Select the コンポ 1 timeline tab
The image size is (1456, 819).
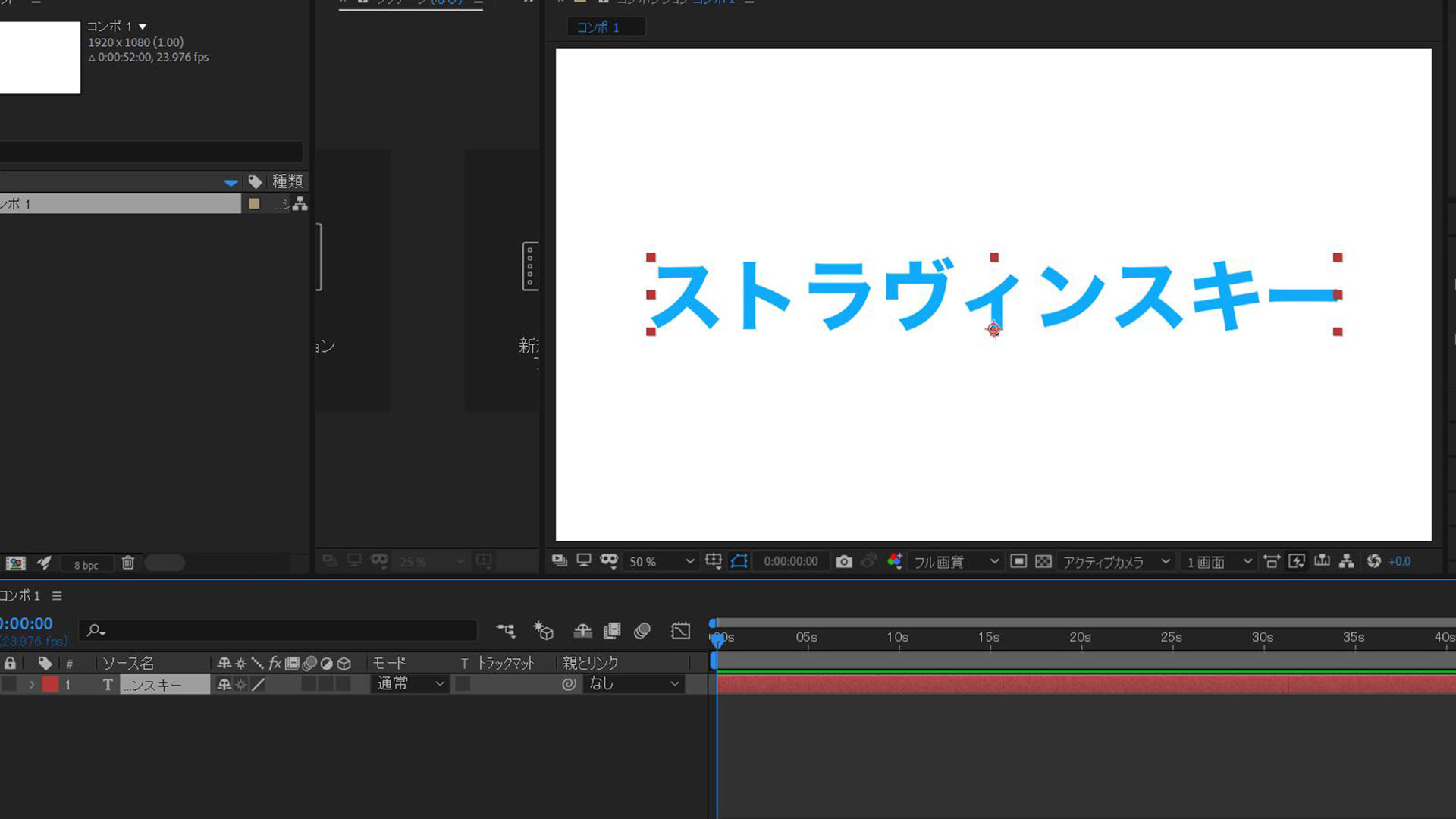tap(20, 596)
